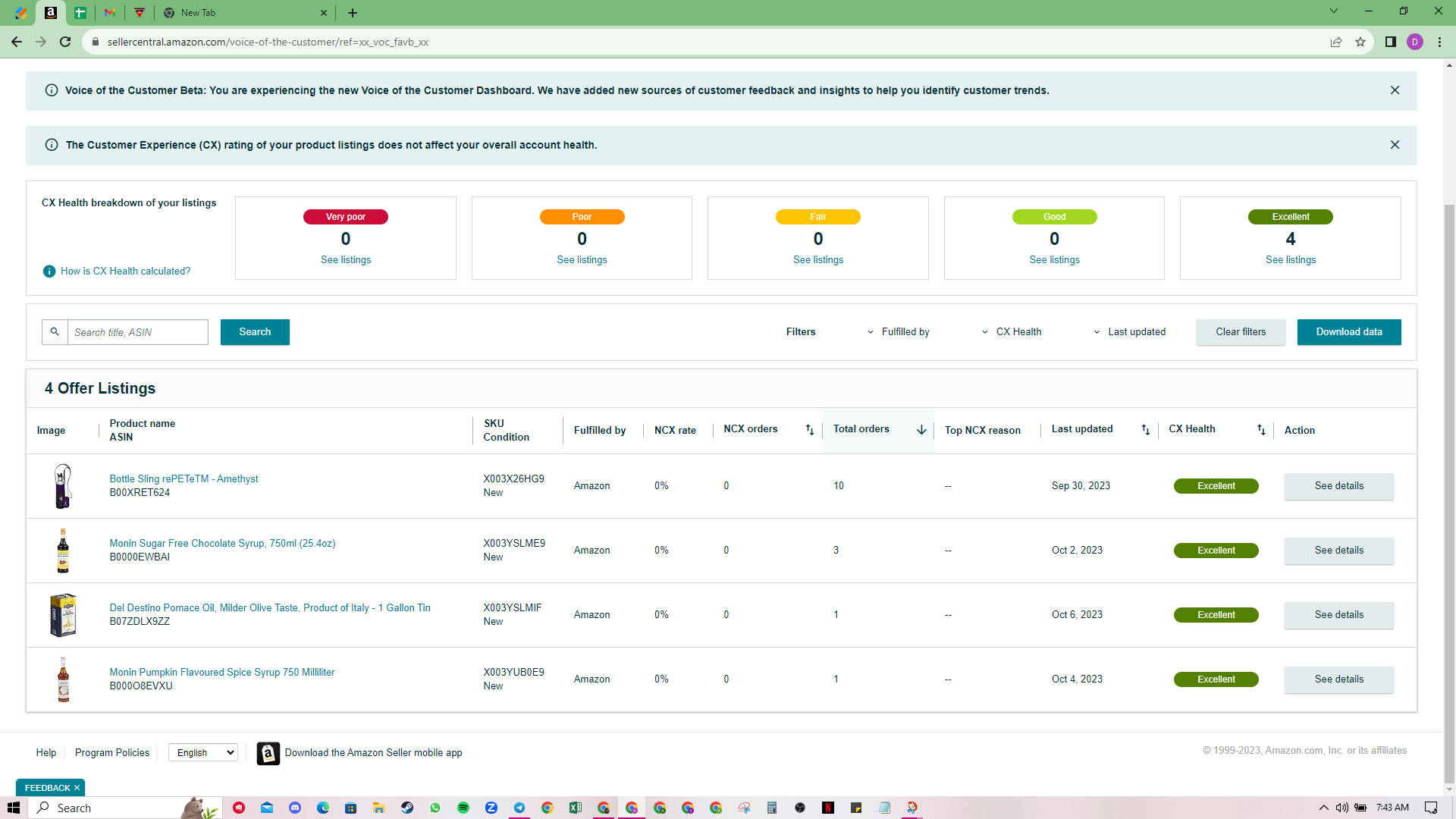Switch to the Amazon Seller Central tab
The image size is (1456, 819).
coord(51,13)
